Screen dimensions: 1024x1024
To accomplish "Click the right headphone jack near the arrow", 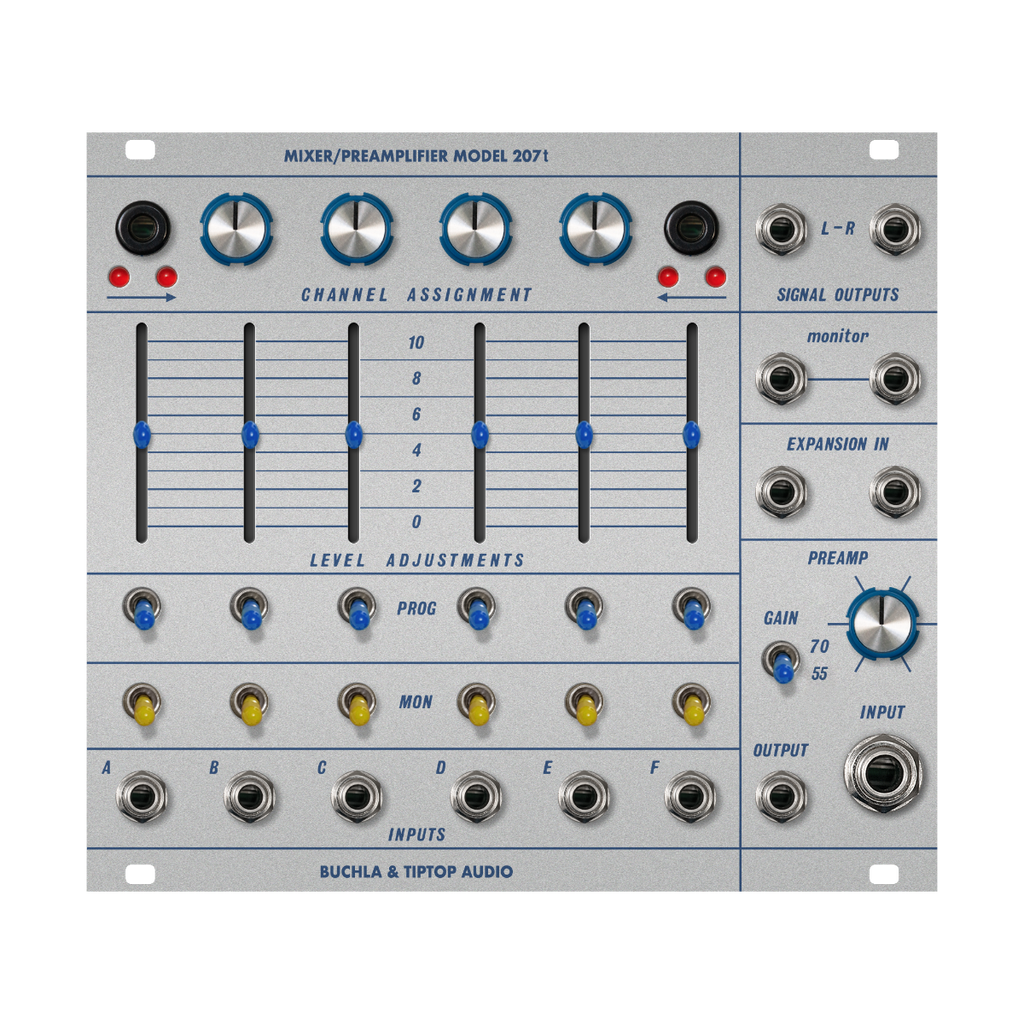I will [x=690, y=230].
